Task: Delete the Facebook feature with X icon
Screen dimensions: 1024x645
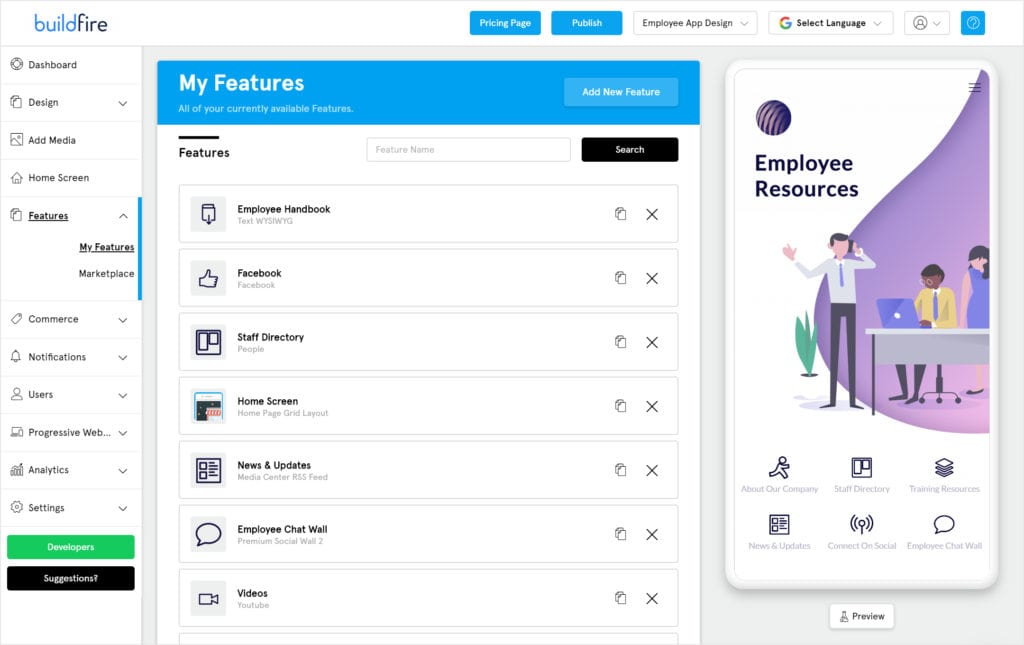Action: pos(652,278)
